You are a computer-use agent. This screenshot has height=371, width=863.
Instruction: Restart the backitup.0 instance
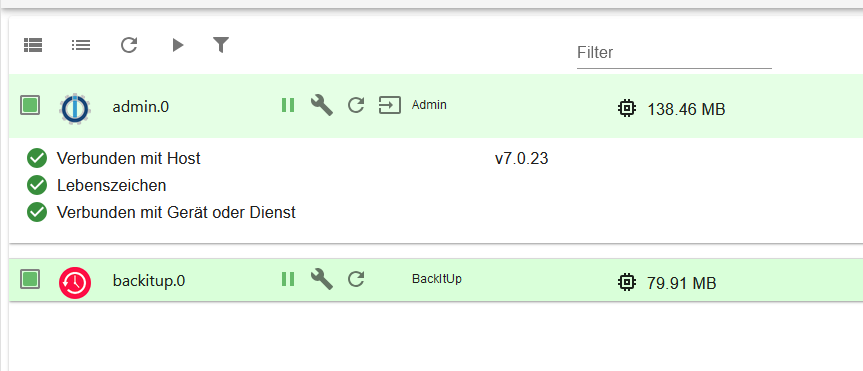tap(356, 279)
